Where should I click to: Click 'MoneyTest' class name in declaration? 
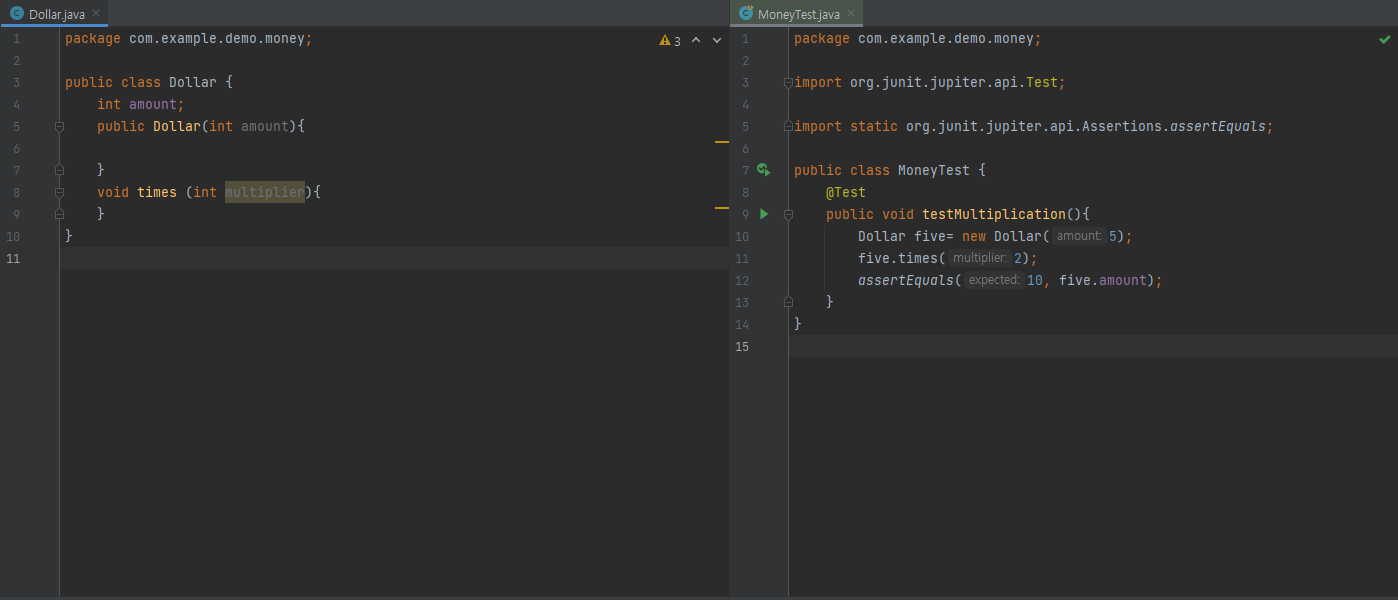coord(934,170)
